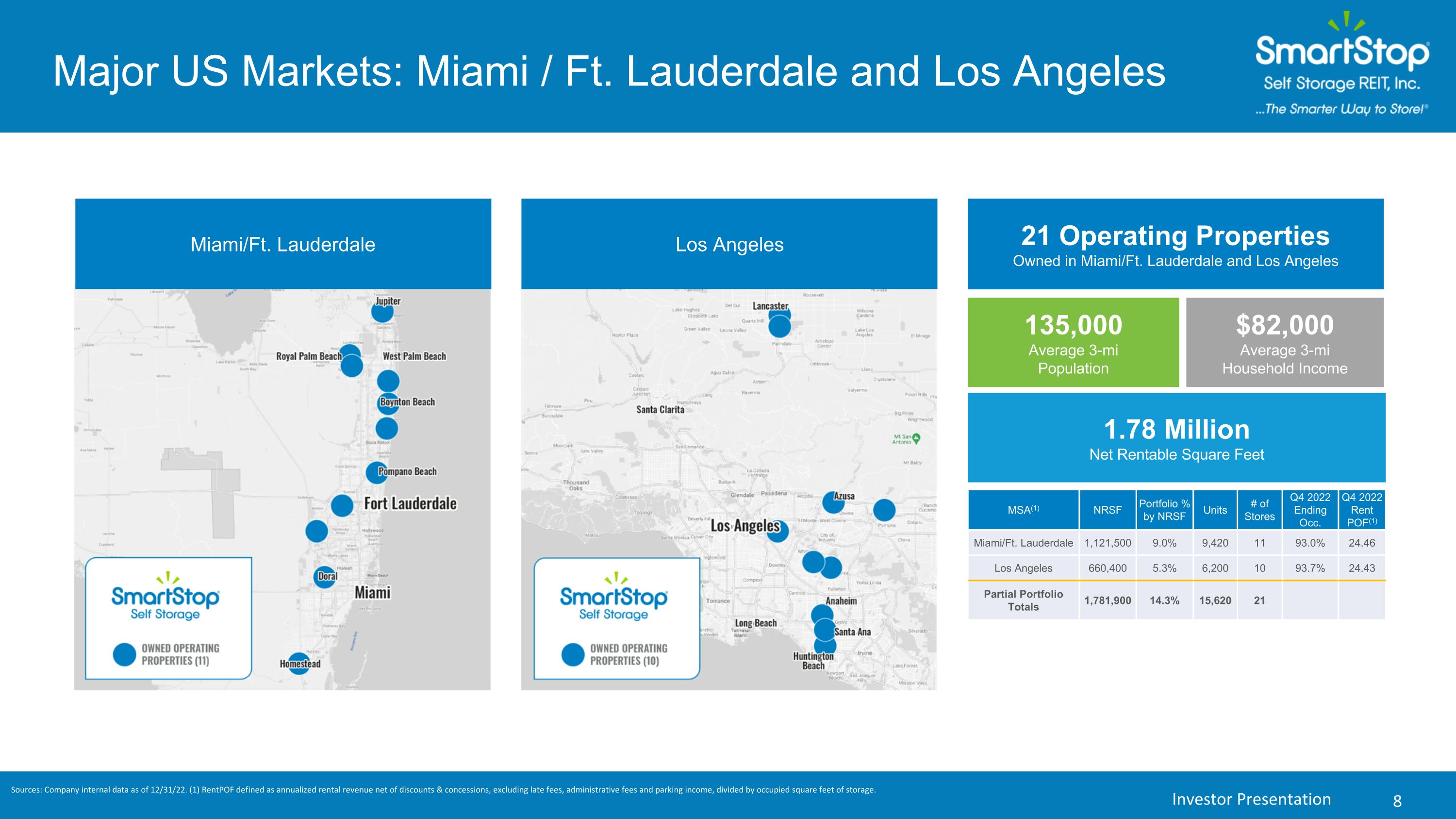Click the 9,420 units value
The image size is (1456, 819).
pyautogui.click(x=1215, y=543)
